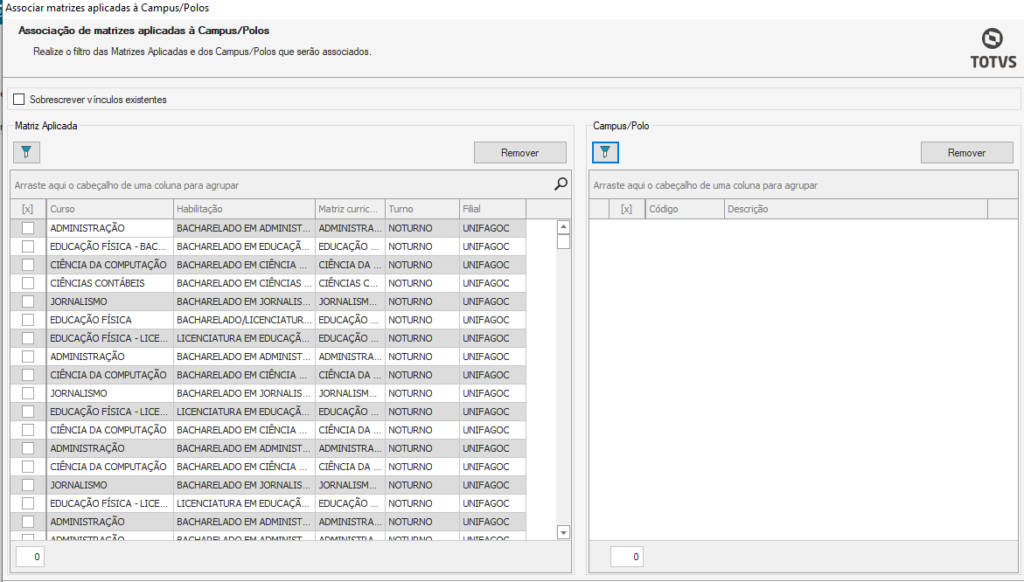Viewport: 1024px width, 582px height.
Task: Open the filter in Campus/Polo panel
Action: tap(604, 153)
